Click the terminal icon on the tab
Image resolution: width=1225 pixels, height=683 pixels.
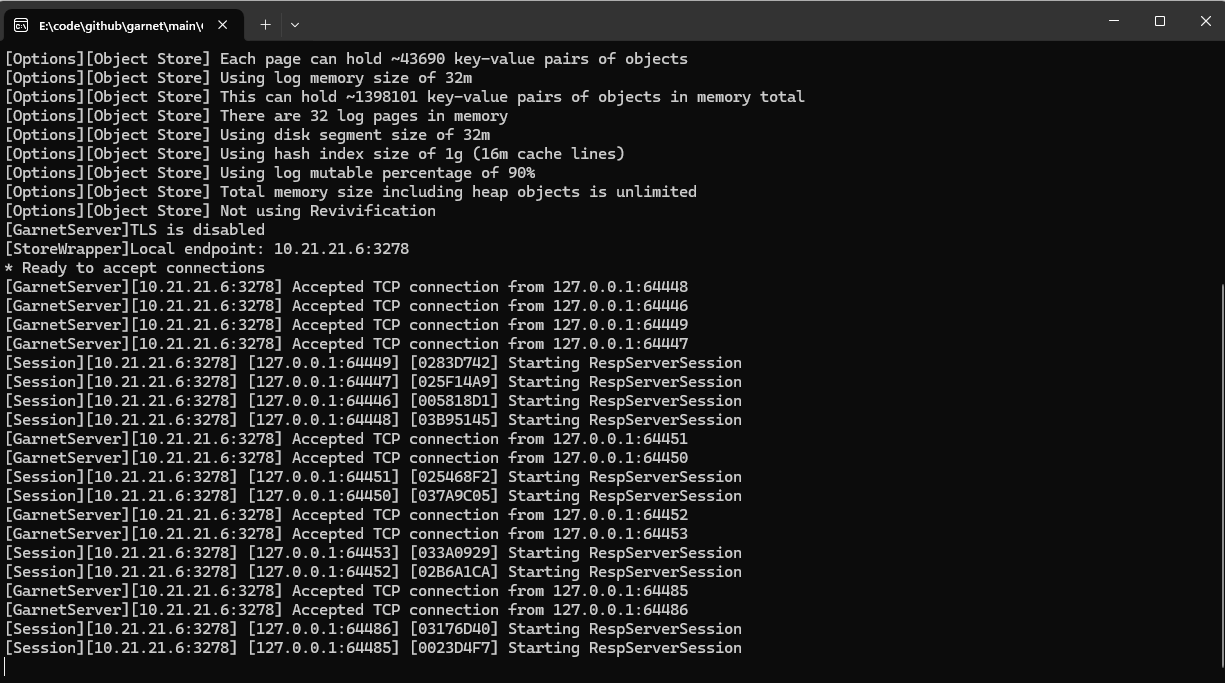tap(21, 25)
